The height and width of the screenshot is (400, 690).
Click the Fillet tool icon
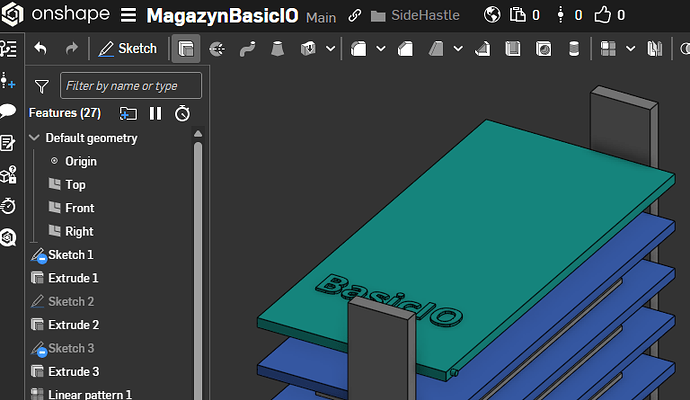click(x=360, y=48)
